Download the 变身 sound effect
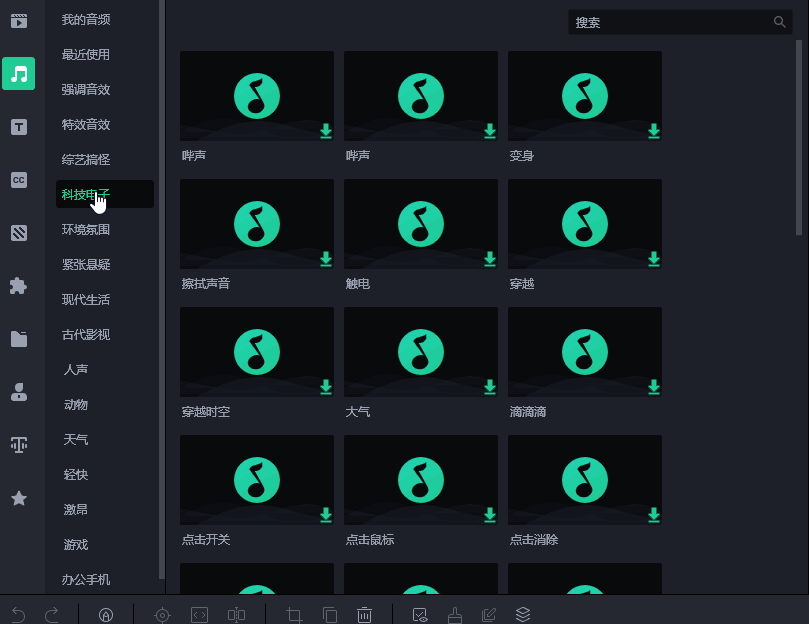Screen dimensions: 809x624 point(654,131)
